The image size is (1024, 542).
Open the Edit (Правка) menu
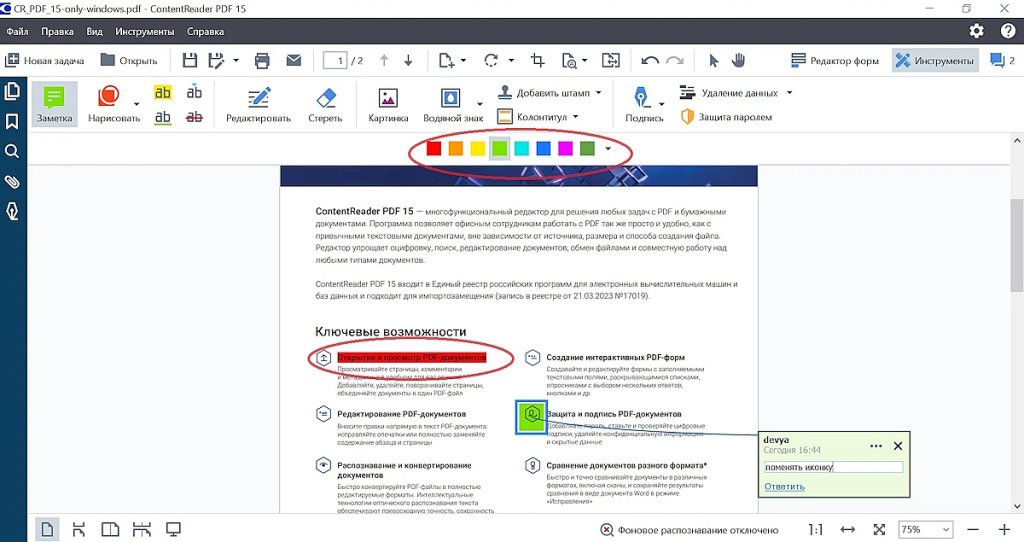tap(57, 31)
